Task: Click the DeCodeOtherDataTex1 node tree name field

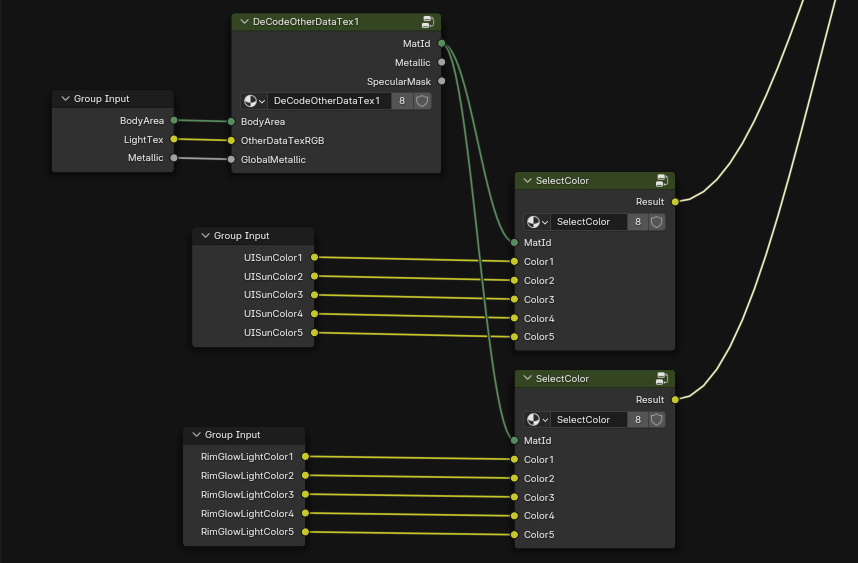Action: 328,101
